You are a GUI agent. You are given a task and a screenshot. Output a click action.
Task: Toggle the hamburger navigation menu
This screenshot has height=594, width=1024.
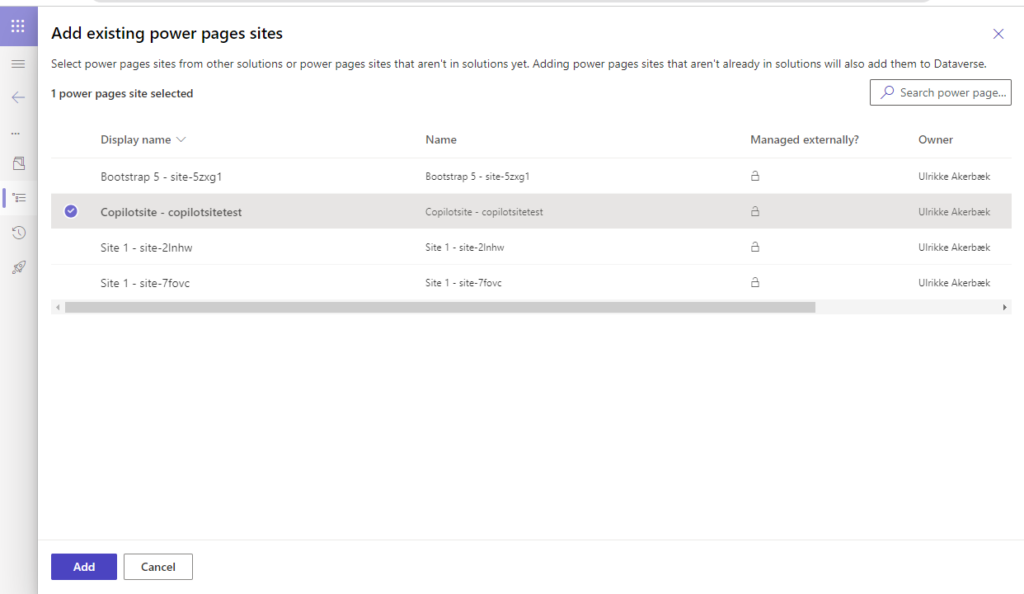tap(18, 64)
